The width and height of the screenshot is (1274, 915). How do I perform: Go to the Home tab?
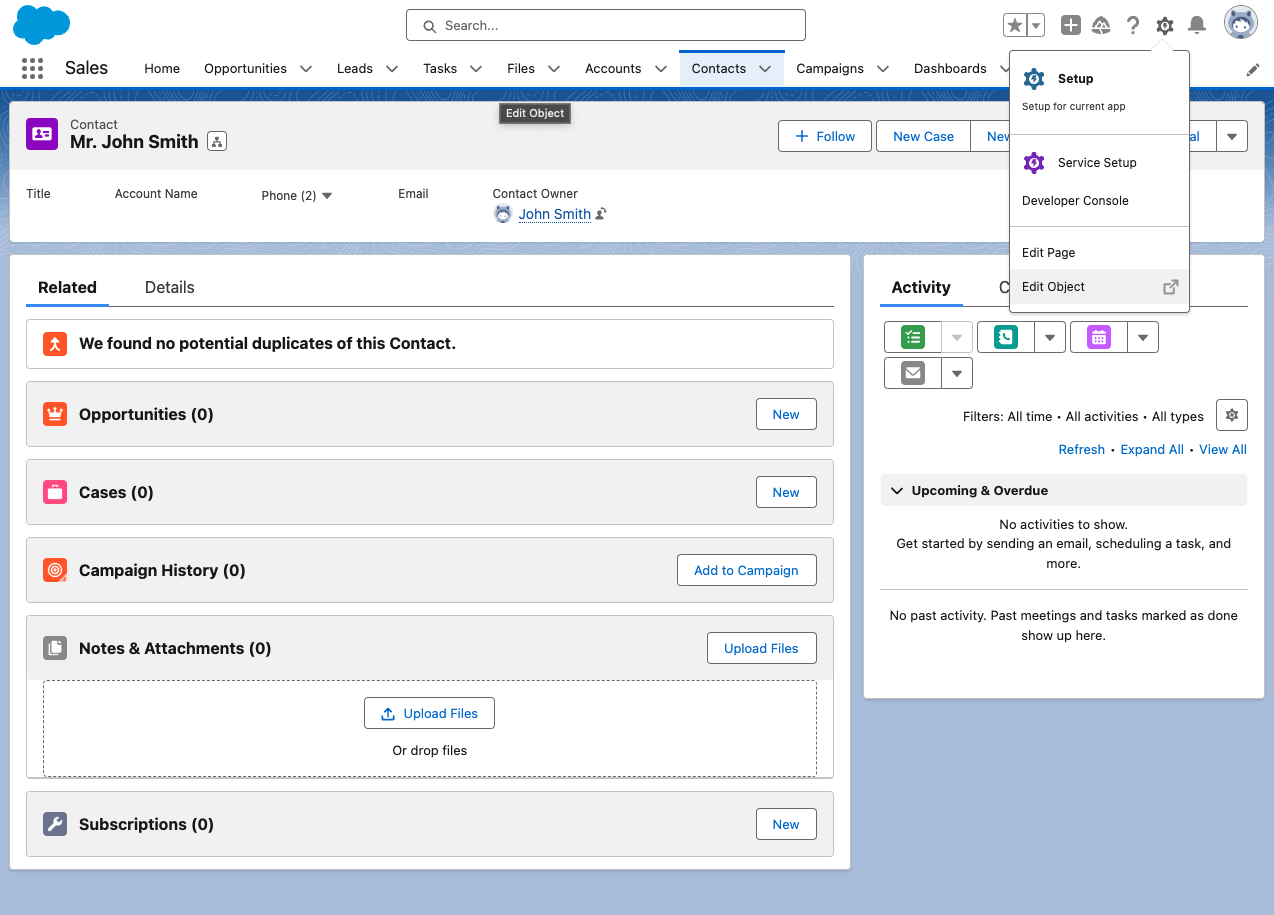[x=162, y=69]
